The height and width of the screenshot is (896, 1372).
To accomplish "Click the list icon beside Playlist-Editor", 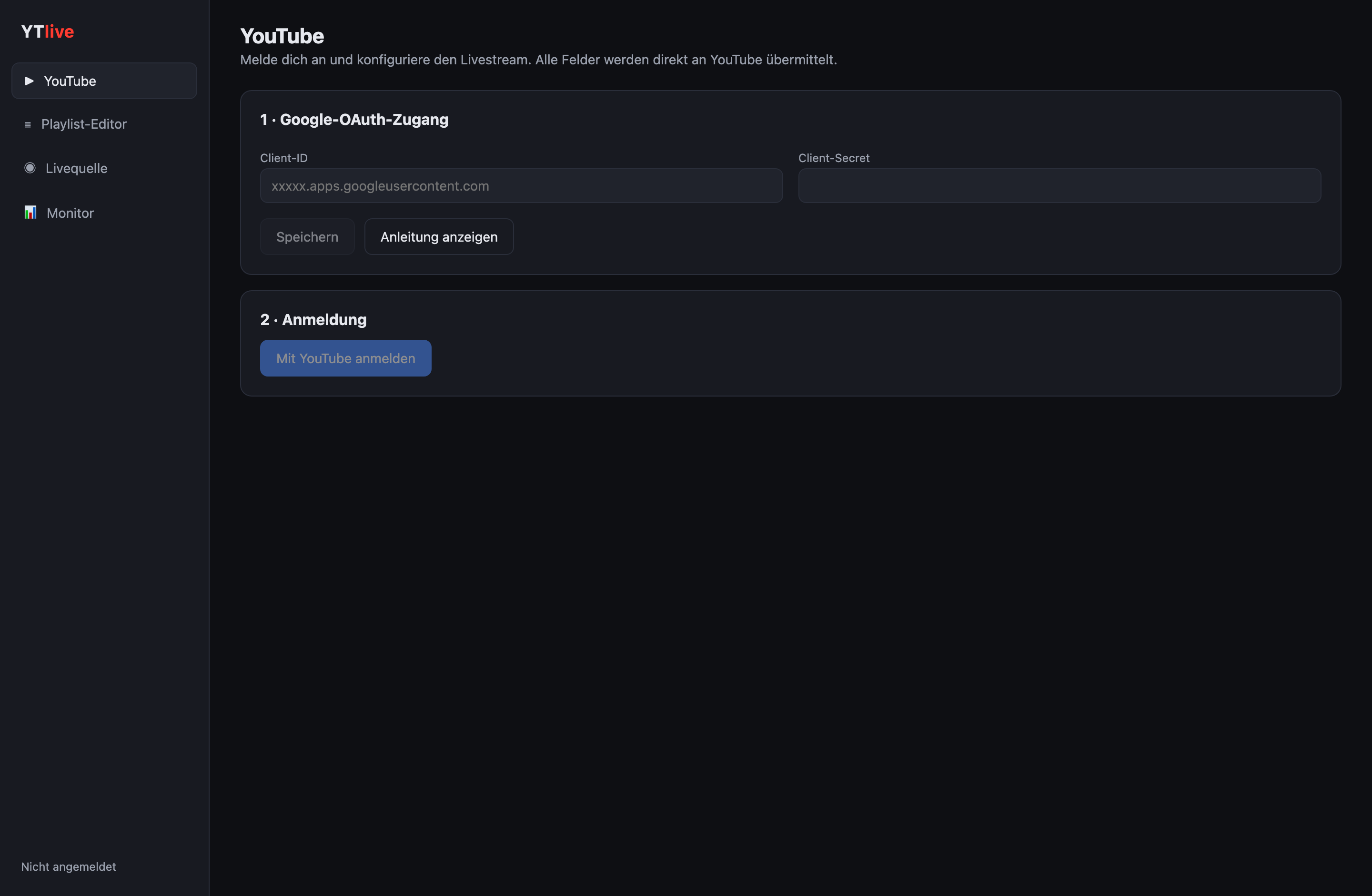I will [x=28, y=124].
